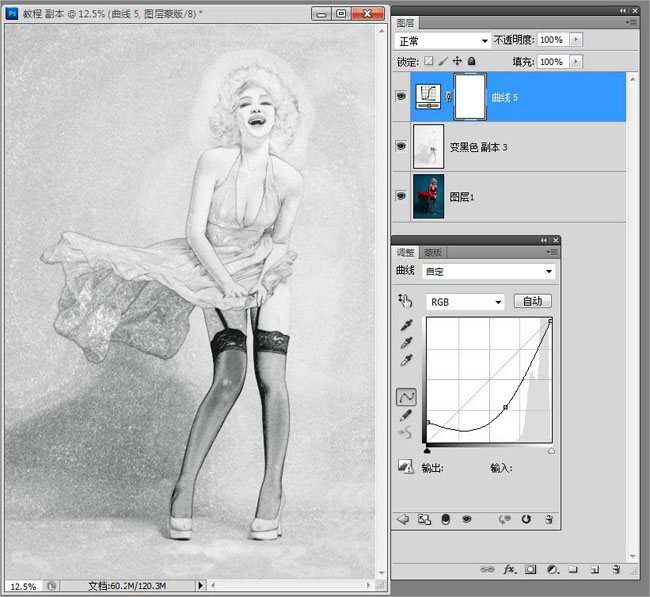Open Layers panel flyout menu
Image resolution: width=650 pixels, height=597 pixels.
click(631, 22)
